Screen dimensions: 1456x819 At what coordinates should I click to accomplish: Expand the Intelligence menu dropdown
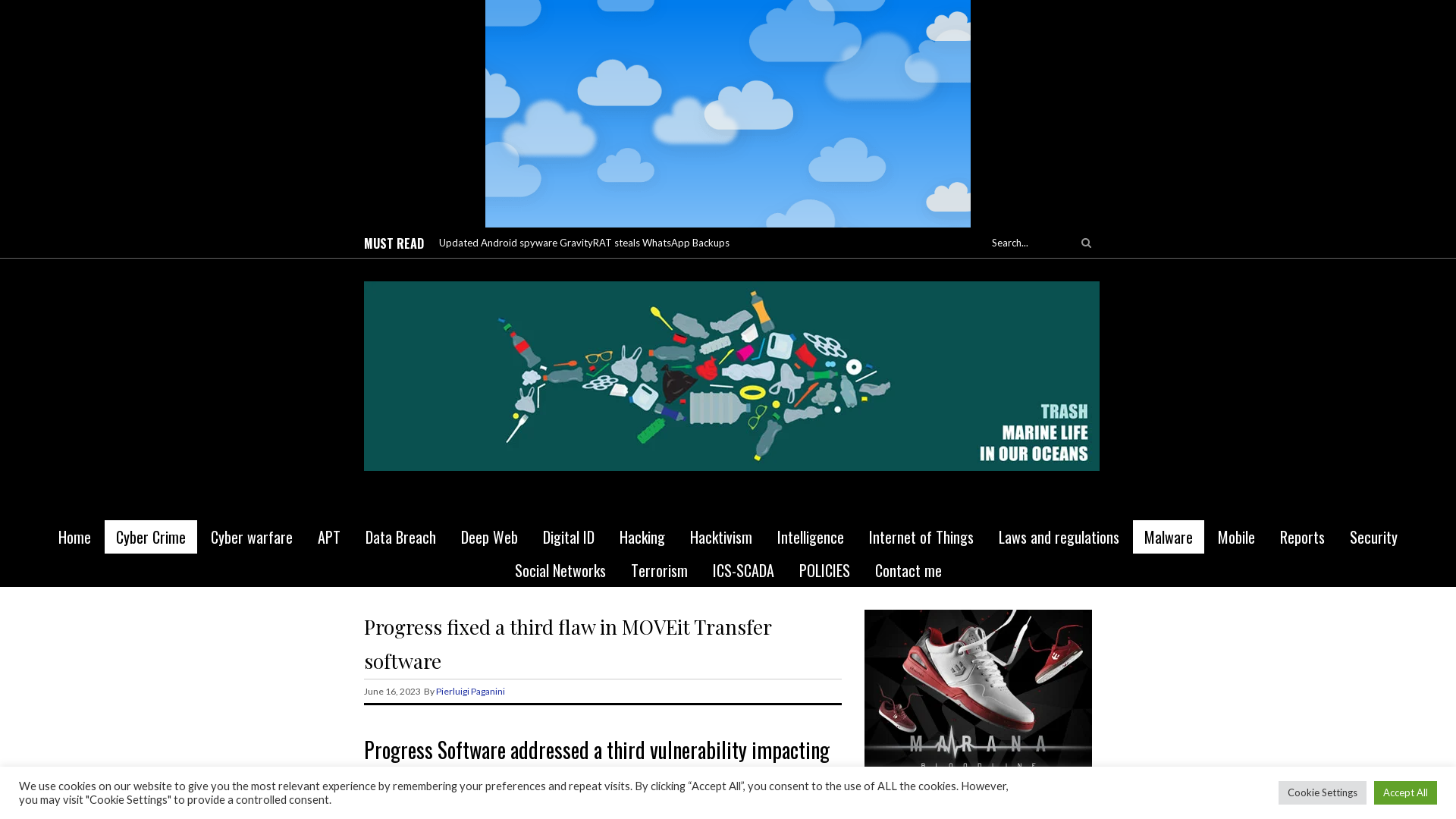tap(810, 536)
